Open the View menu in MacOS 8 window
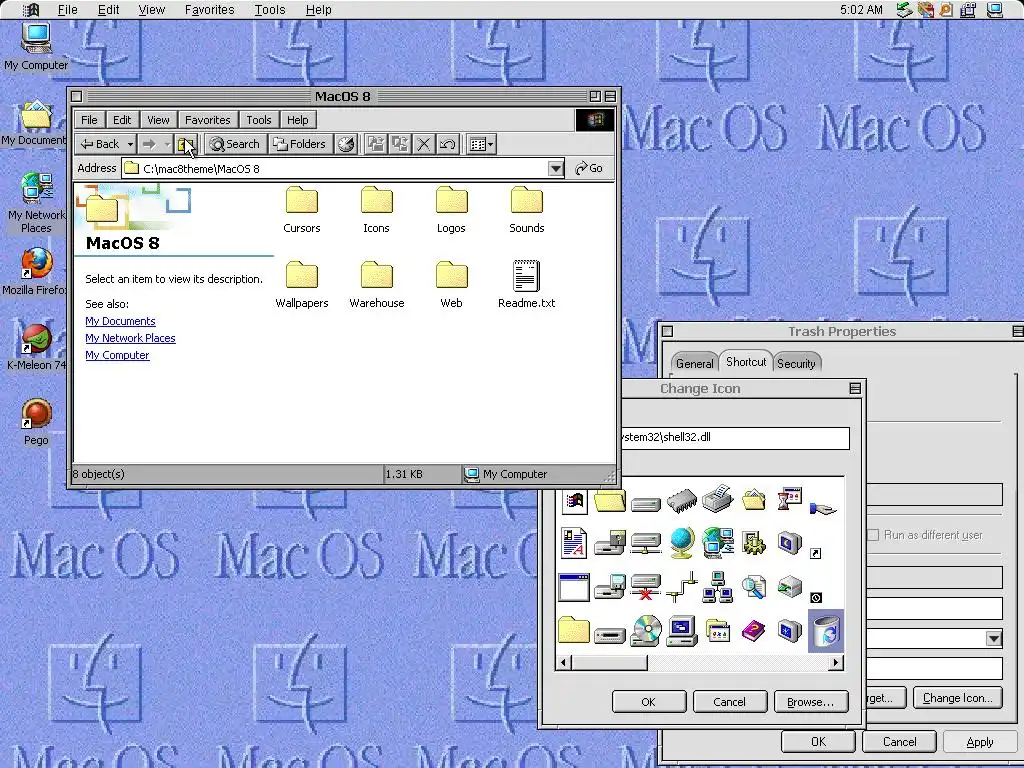 coord(158,120)
